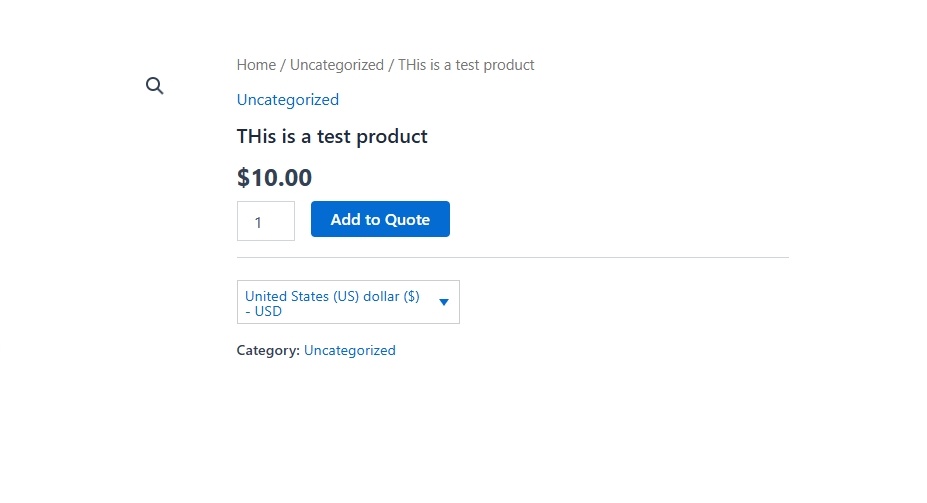This screenshot has height=503, width=927.
Task: Expand the currency selector dropdown
Action: [348, 302]
